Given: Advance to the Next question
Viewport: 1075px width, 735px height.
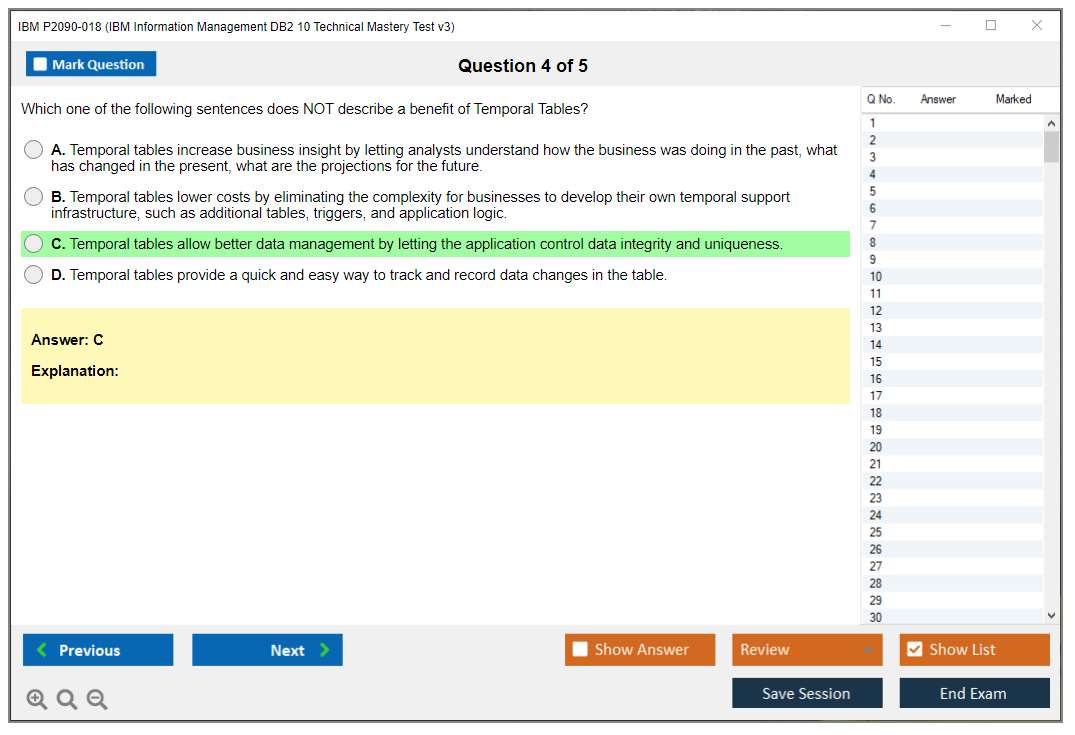Looking at the screenshot, I should 267,650.
